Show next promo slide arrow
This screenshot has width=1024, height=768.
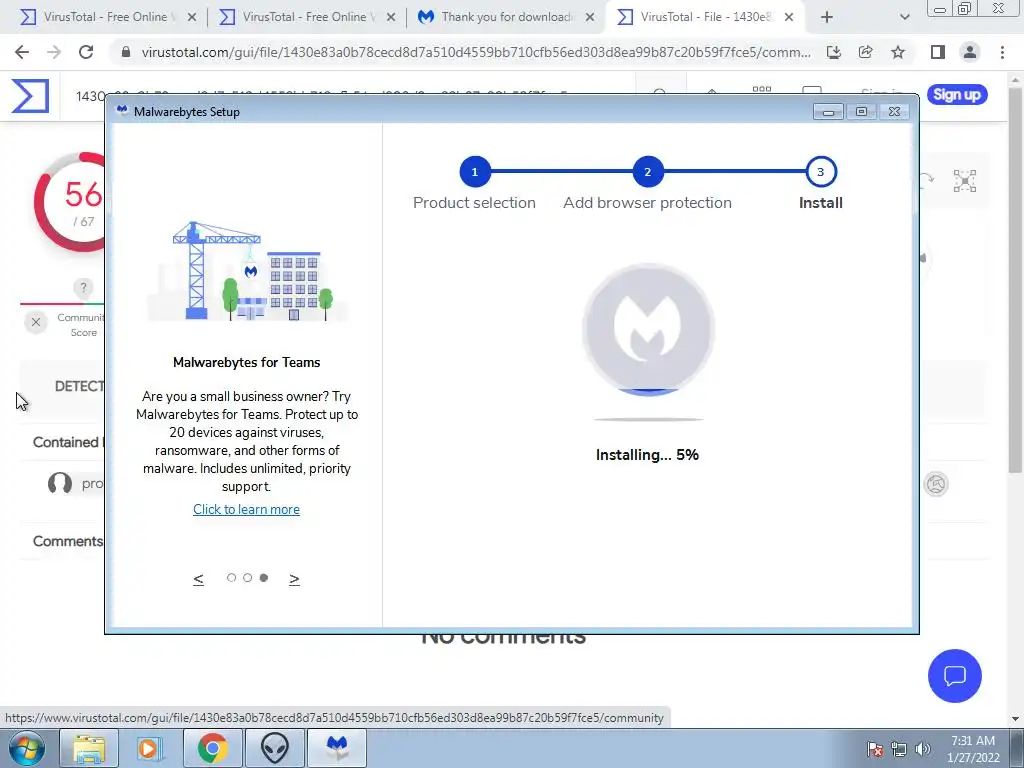[x=294, y=579]
